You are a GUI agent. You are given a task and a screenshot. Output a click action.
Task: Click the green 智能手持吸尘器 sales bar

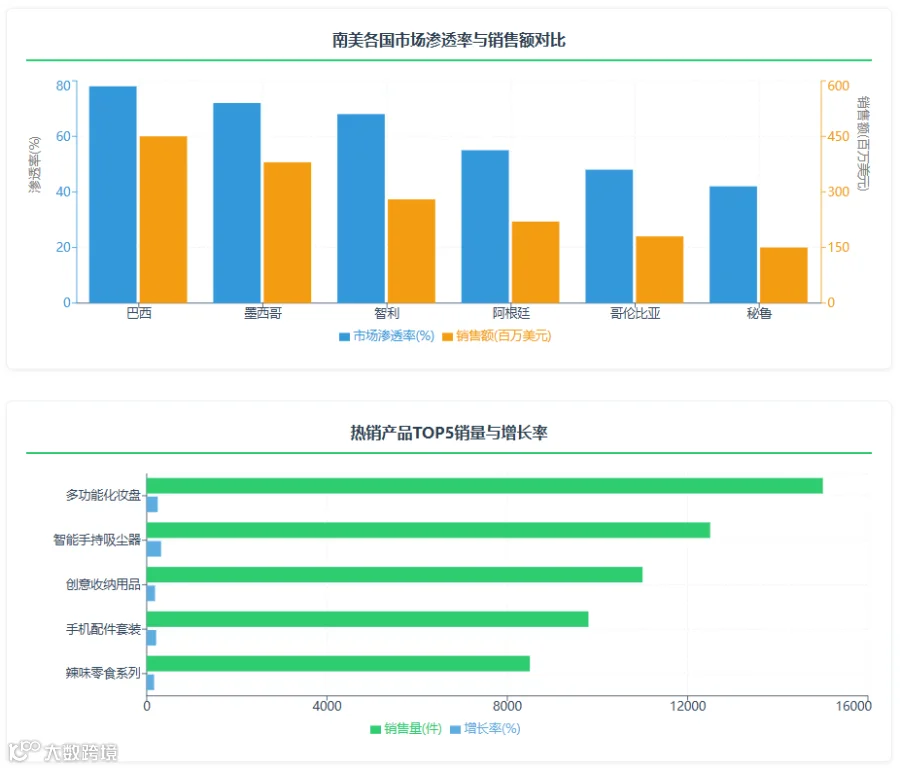coord(429,531)
